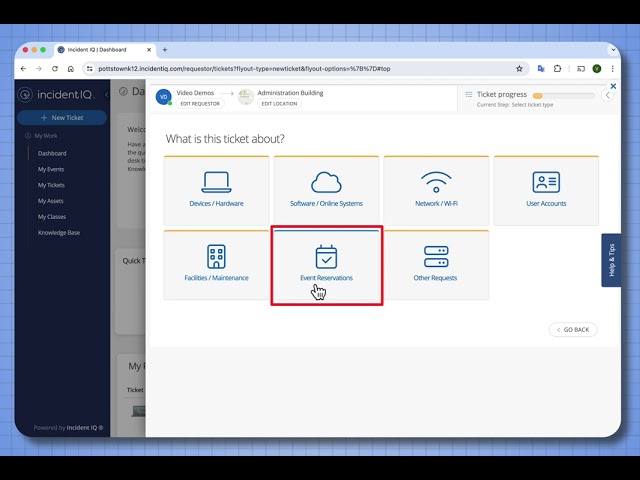The width and height of the screenshot is (640, 480).
Task: View site information icon in address bar
Action: tap(90, 69)
